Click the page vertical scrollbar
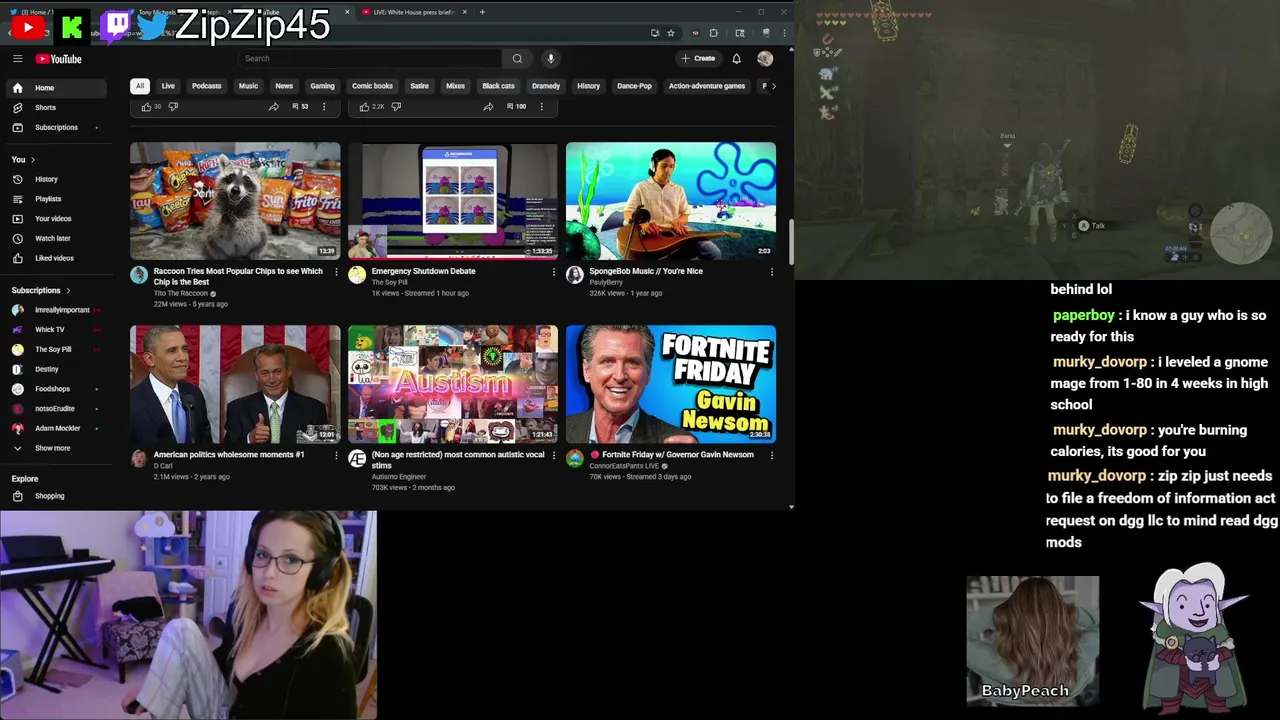 791,242
